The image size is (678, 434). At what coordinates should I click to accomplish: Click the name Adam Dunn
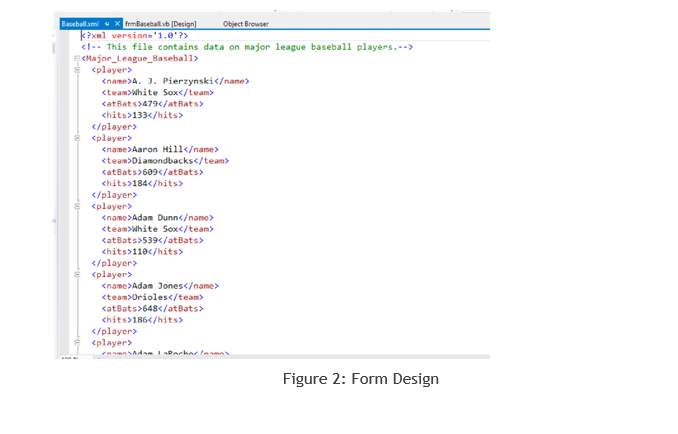[155, 217]
